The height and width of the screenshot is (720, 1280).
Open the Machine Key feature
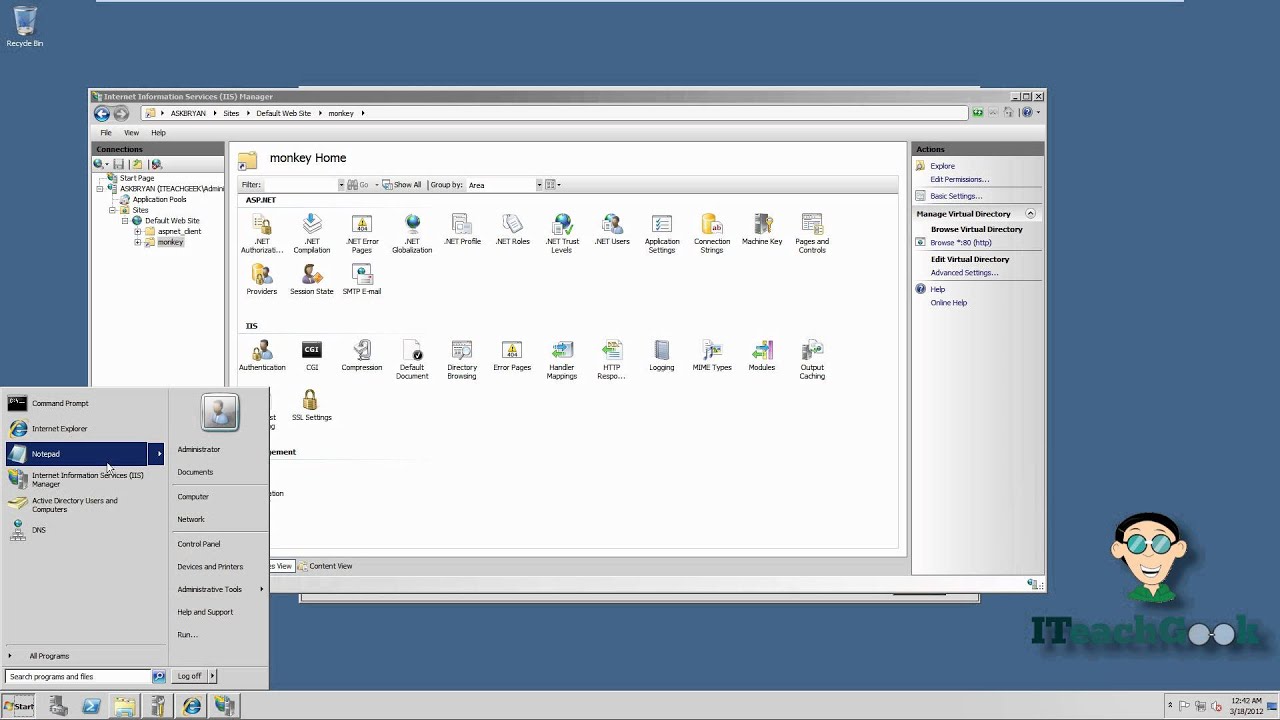click(x=762, y=229)
